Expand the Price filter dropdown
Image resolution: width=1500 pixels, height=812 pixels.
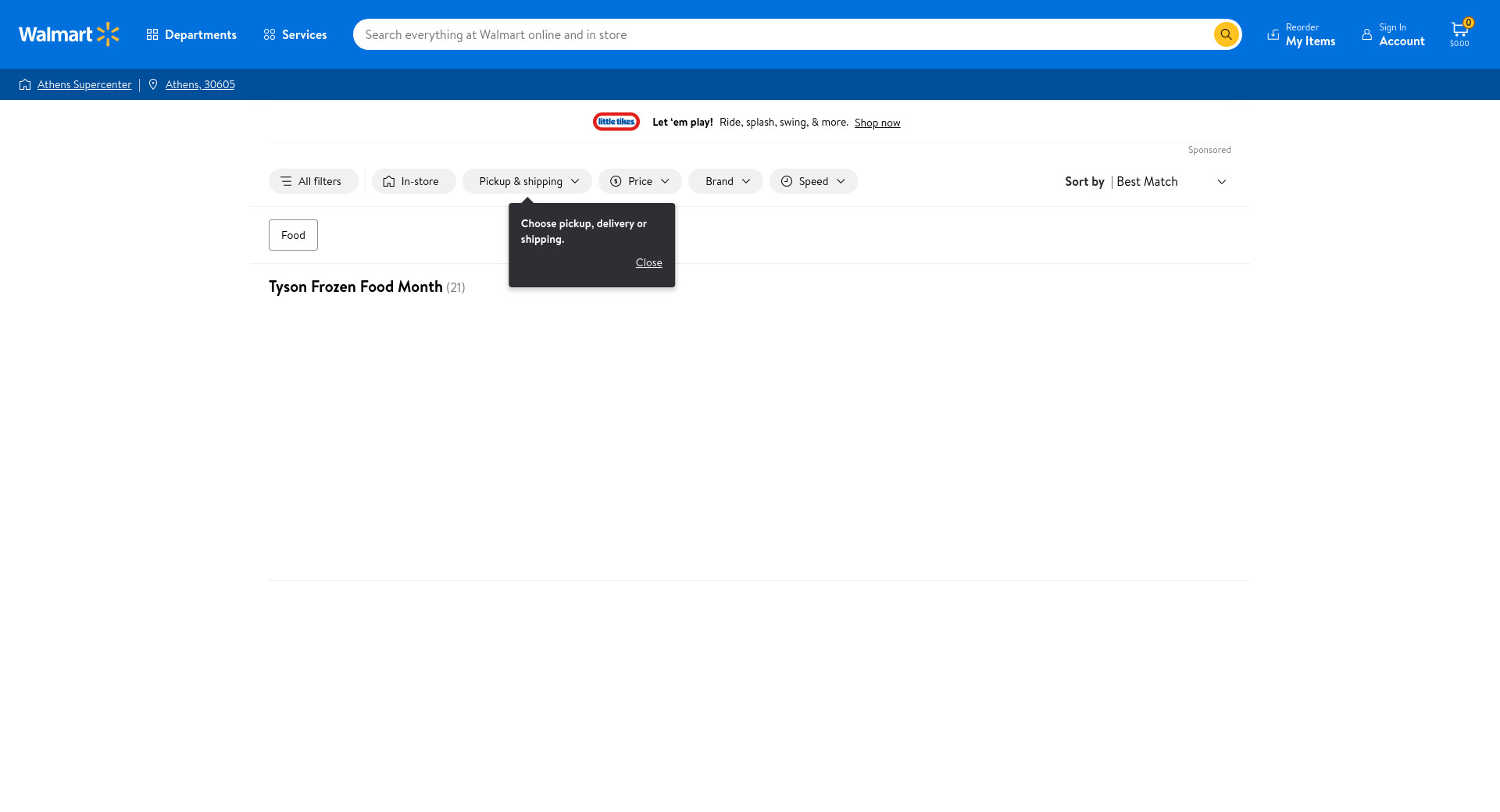[x=640, y=181]
